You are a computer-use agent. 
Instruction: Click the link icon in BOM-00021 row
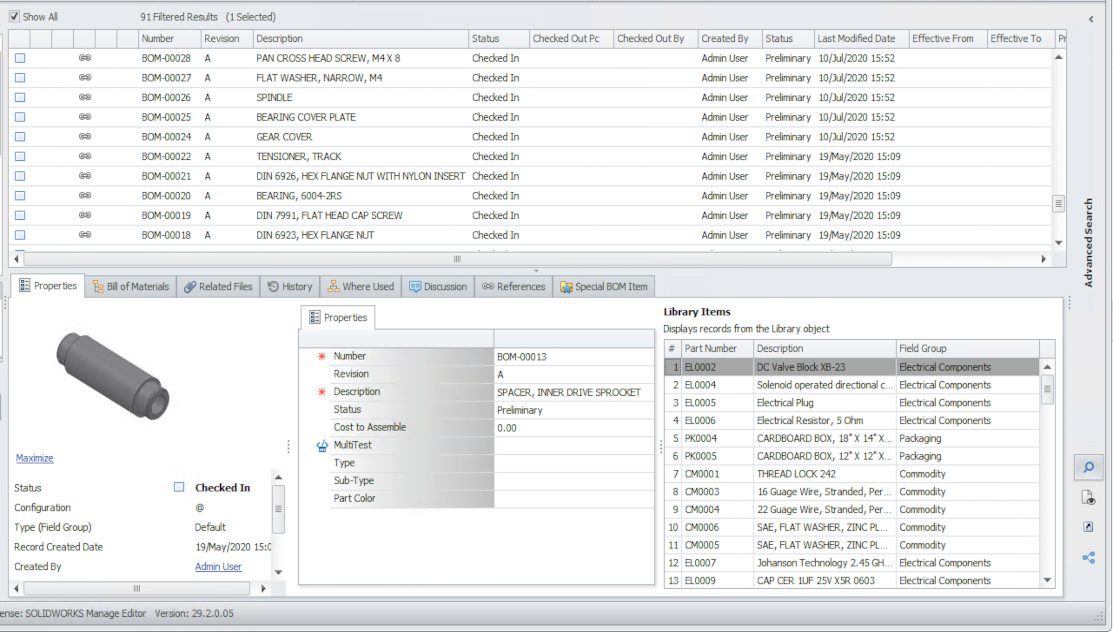[x=84, y=176]
